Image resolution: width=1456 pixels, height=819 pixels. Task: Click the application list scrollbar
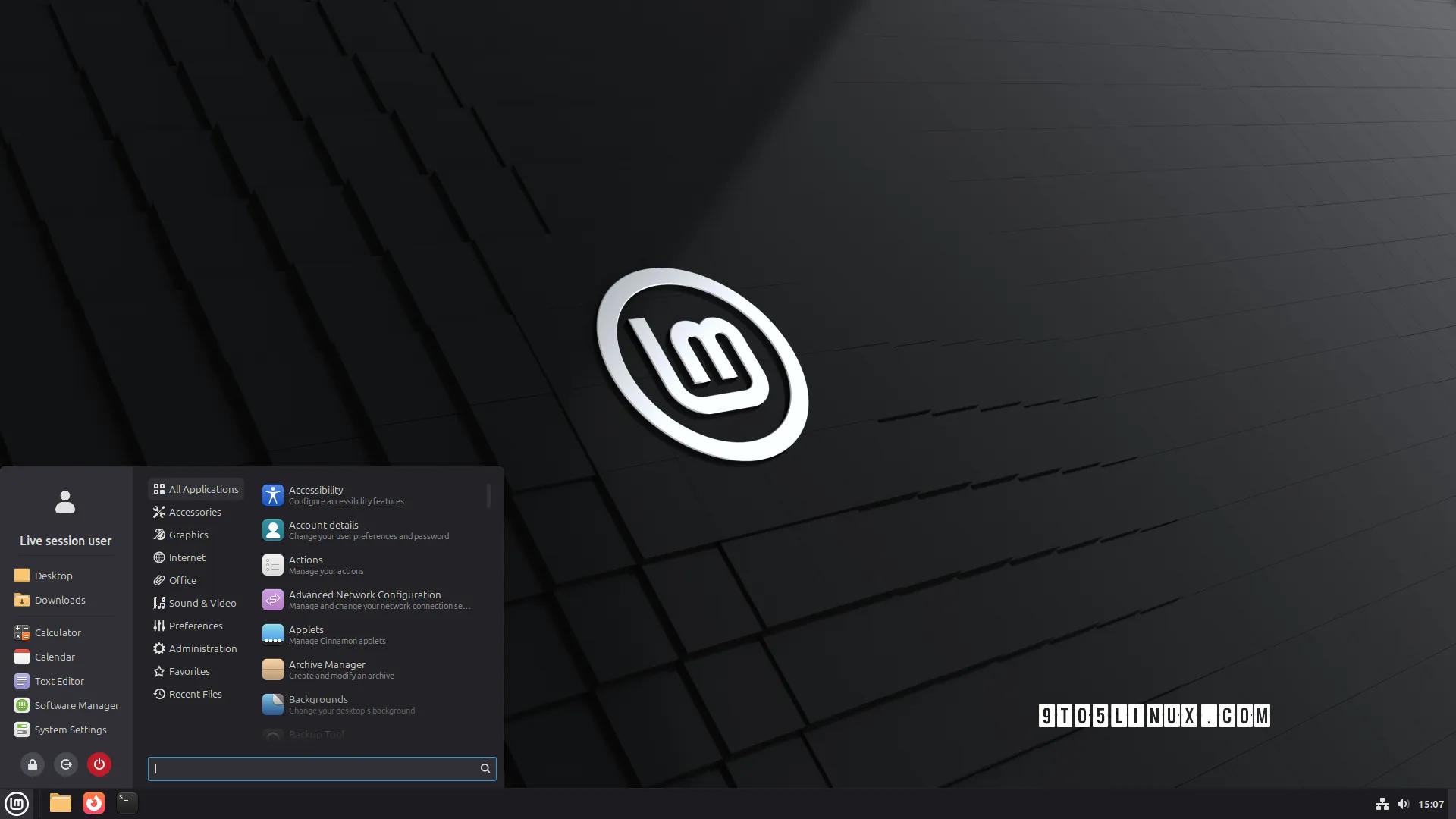tap(489, 496)
